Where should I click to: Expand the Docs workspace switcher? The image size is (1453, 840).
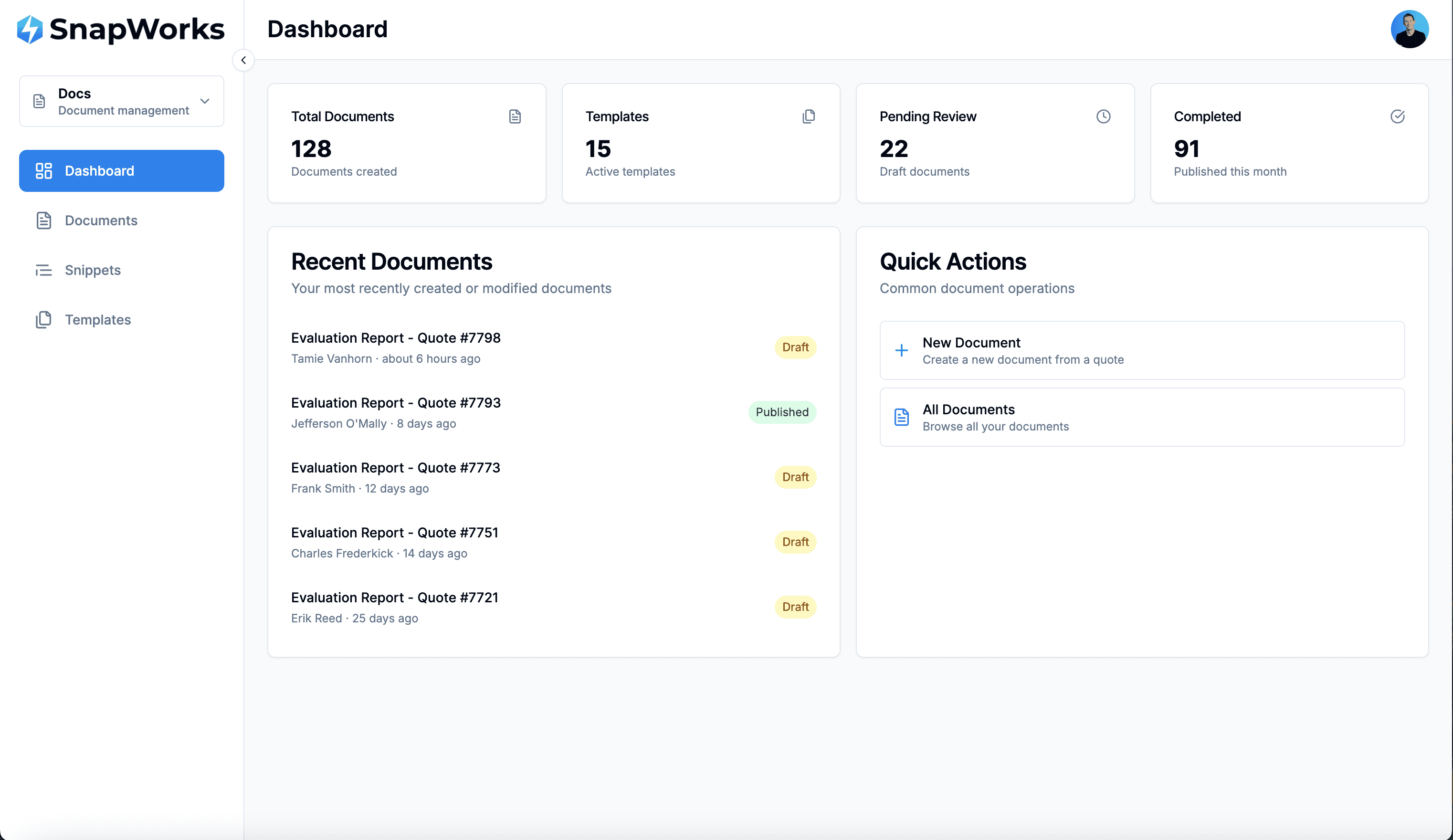click(205, 101)
